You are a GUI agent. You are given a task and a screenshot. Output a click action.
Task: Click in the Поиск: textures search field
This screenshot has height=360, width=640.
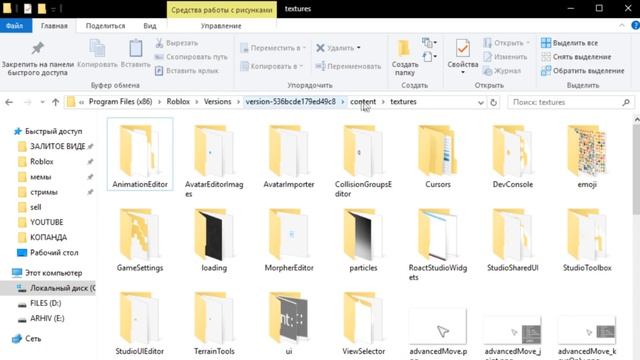click(565, 102)
